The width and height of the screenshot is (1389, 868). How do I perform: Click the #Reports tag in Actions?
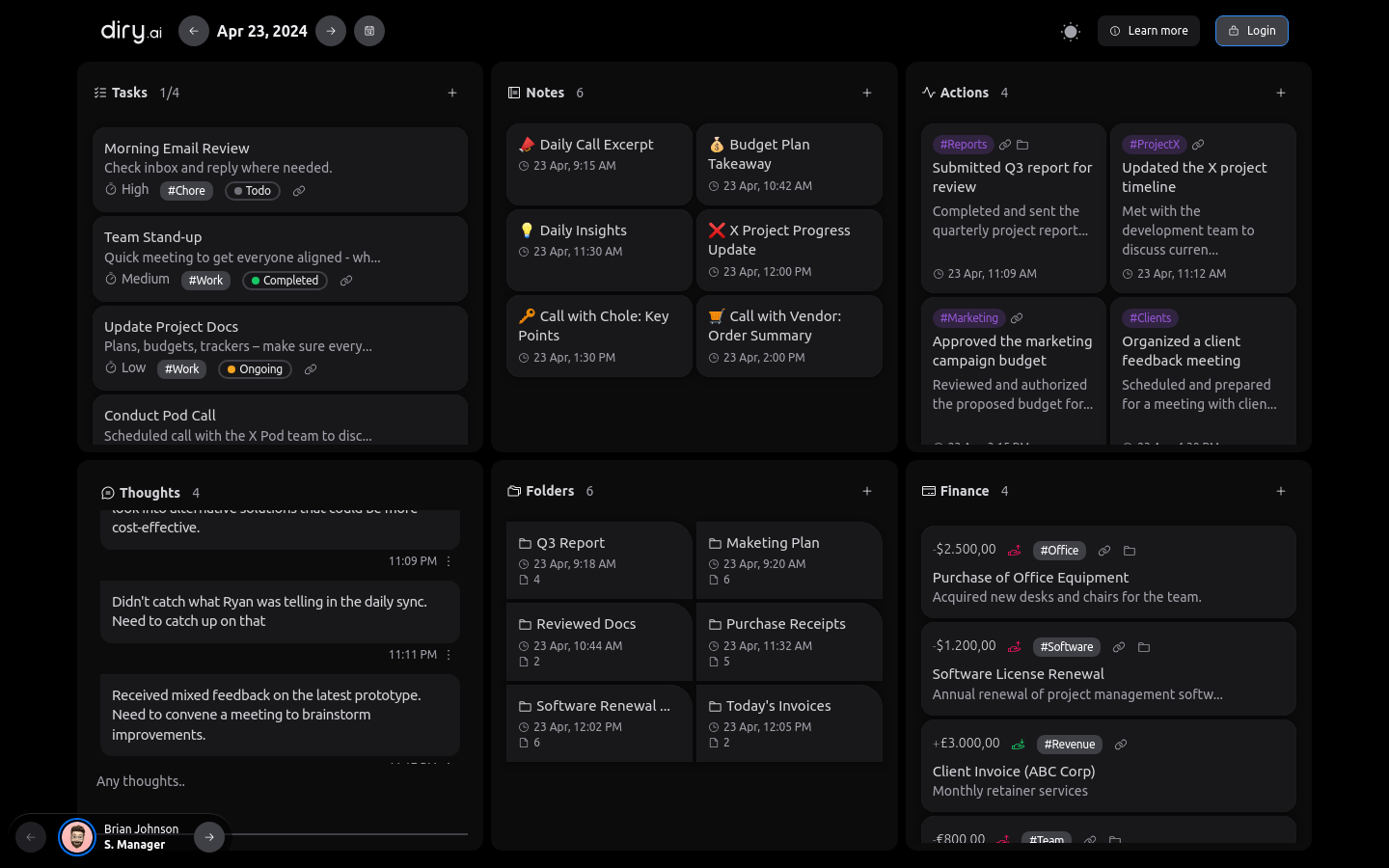pyautogui.click(x=964, y=145)
